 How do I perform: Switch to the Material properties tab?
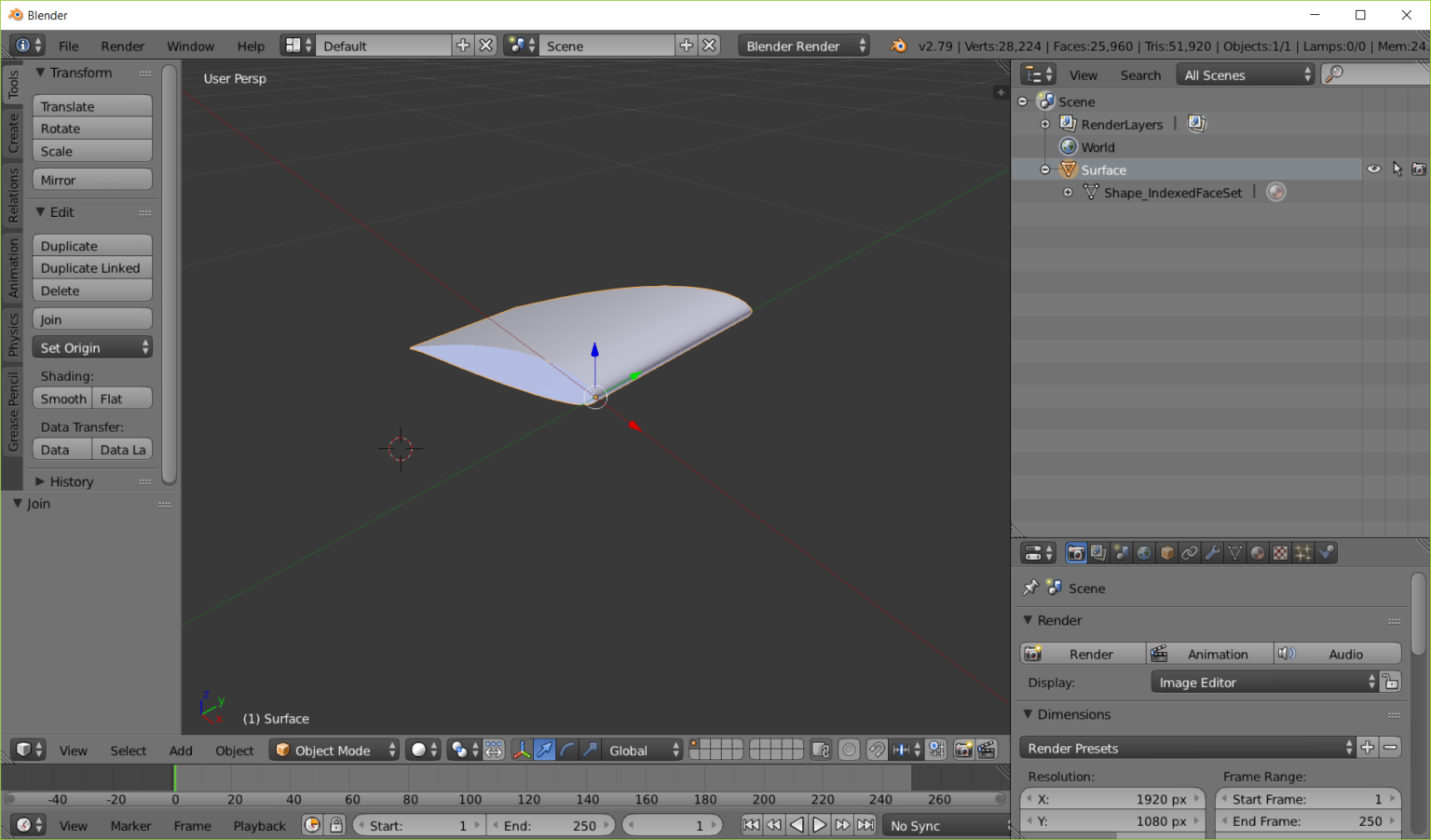pyautogui.click(x=1257, y=552)
